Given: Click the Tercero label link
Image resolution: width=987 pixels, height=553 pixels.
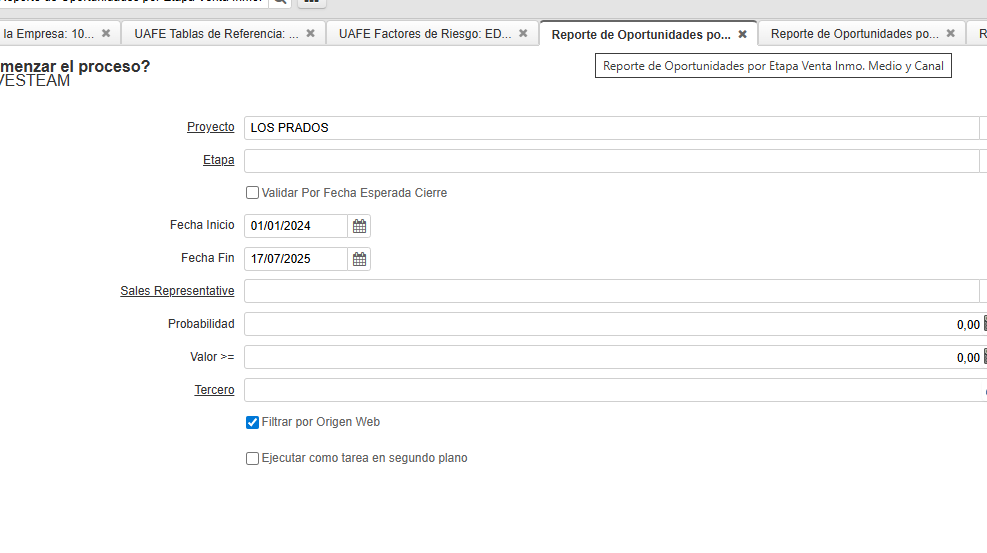Looking at the screenshot, I should (x=214, y=390).
